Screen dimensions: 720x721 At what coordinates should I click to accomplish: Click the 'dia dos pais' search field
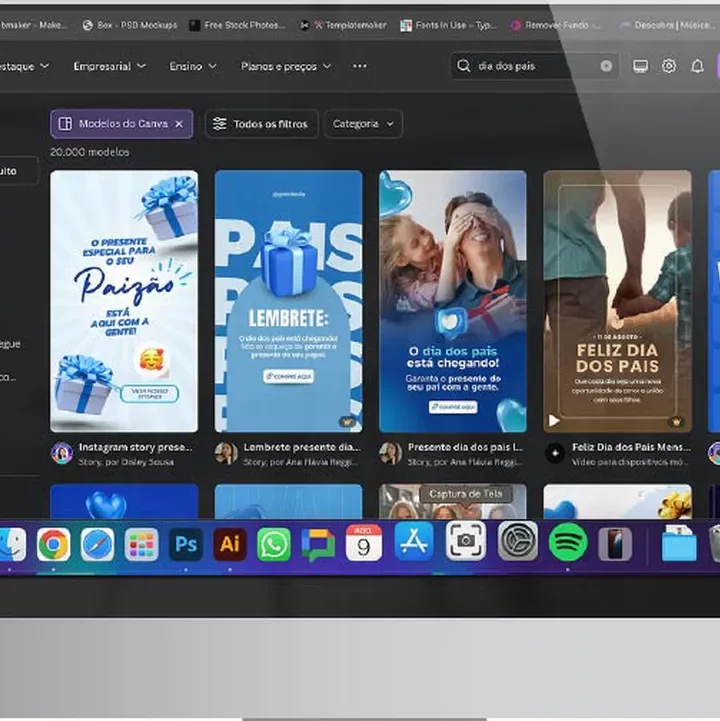[536, 66]
